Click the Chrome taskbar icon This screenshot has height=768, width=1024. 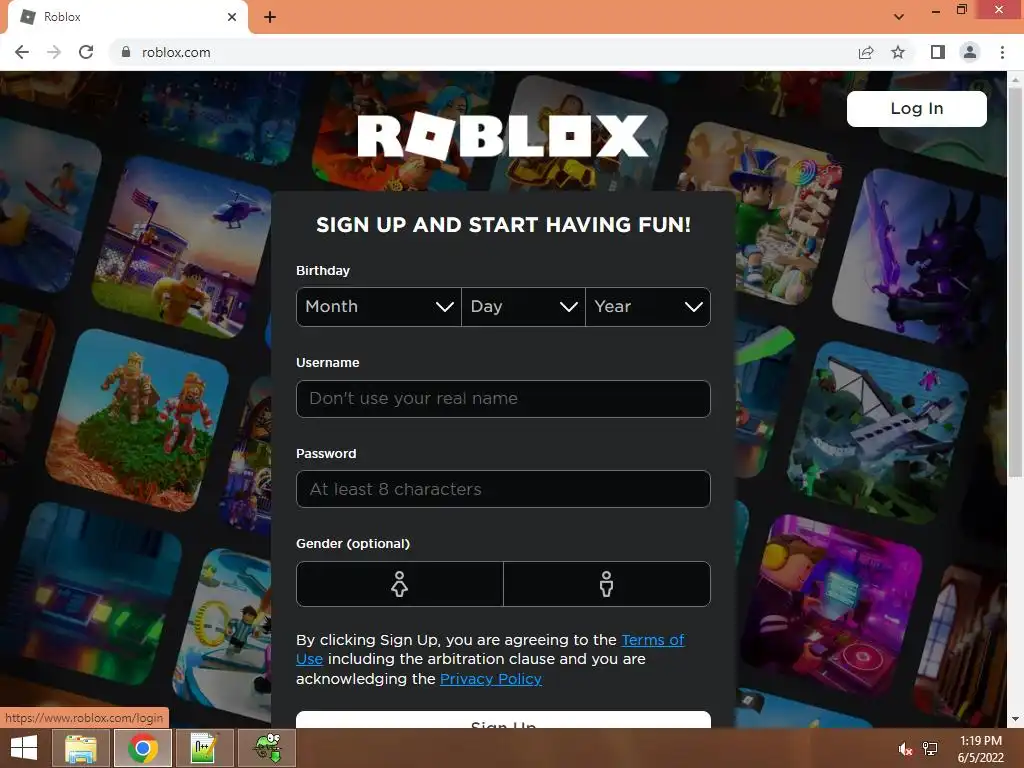click(143, 748)
